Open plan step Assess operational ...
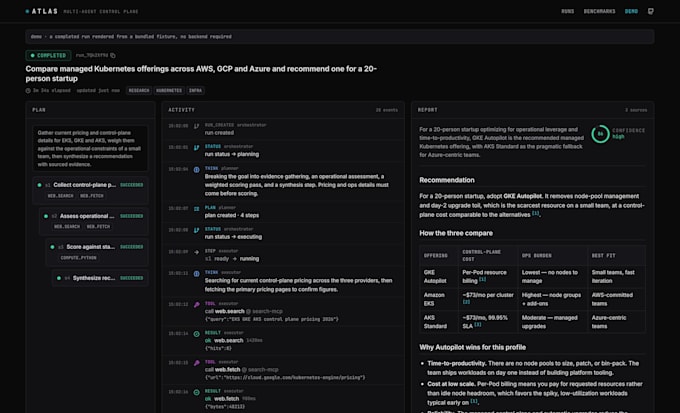 [x=94, y=221]
